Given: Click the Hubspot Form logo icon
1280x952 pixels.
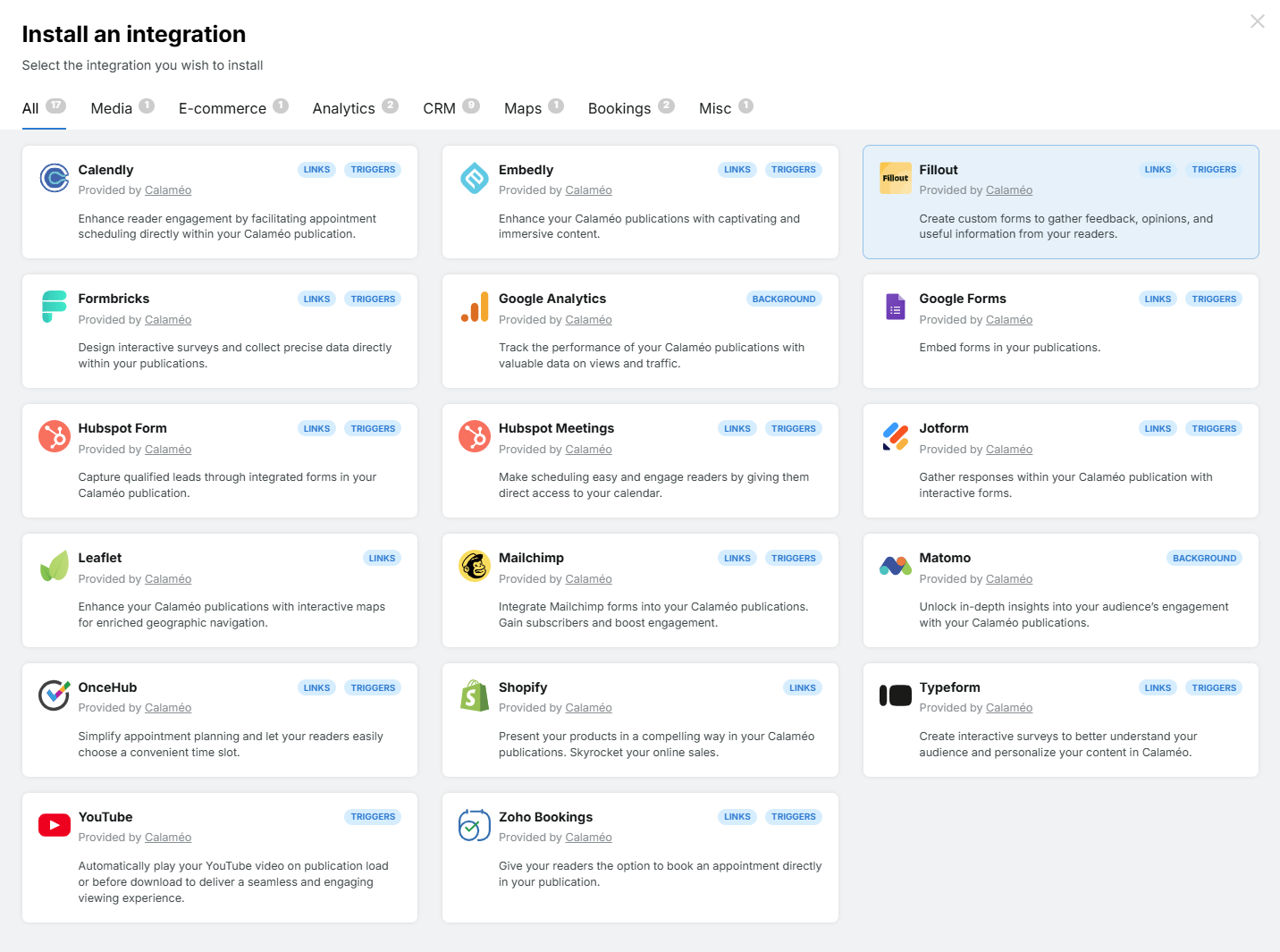Looking at the screenshot, I should pos(55,436).
